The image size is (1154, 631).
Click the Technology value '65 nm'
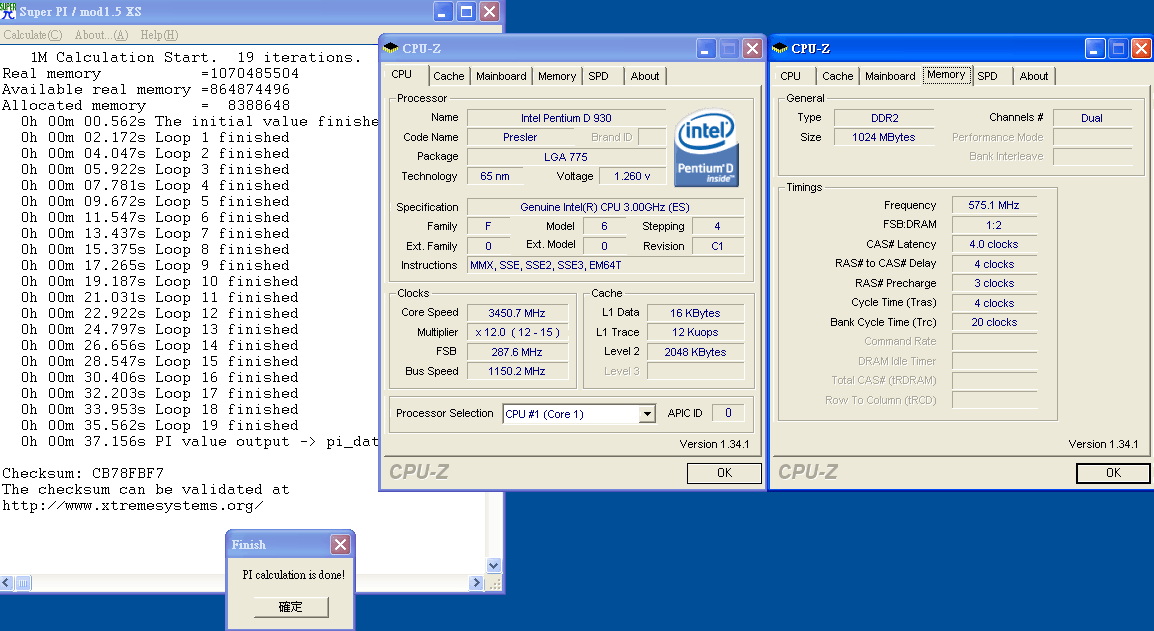tap(495, 177)
